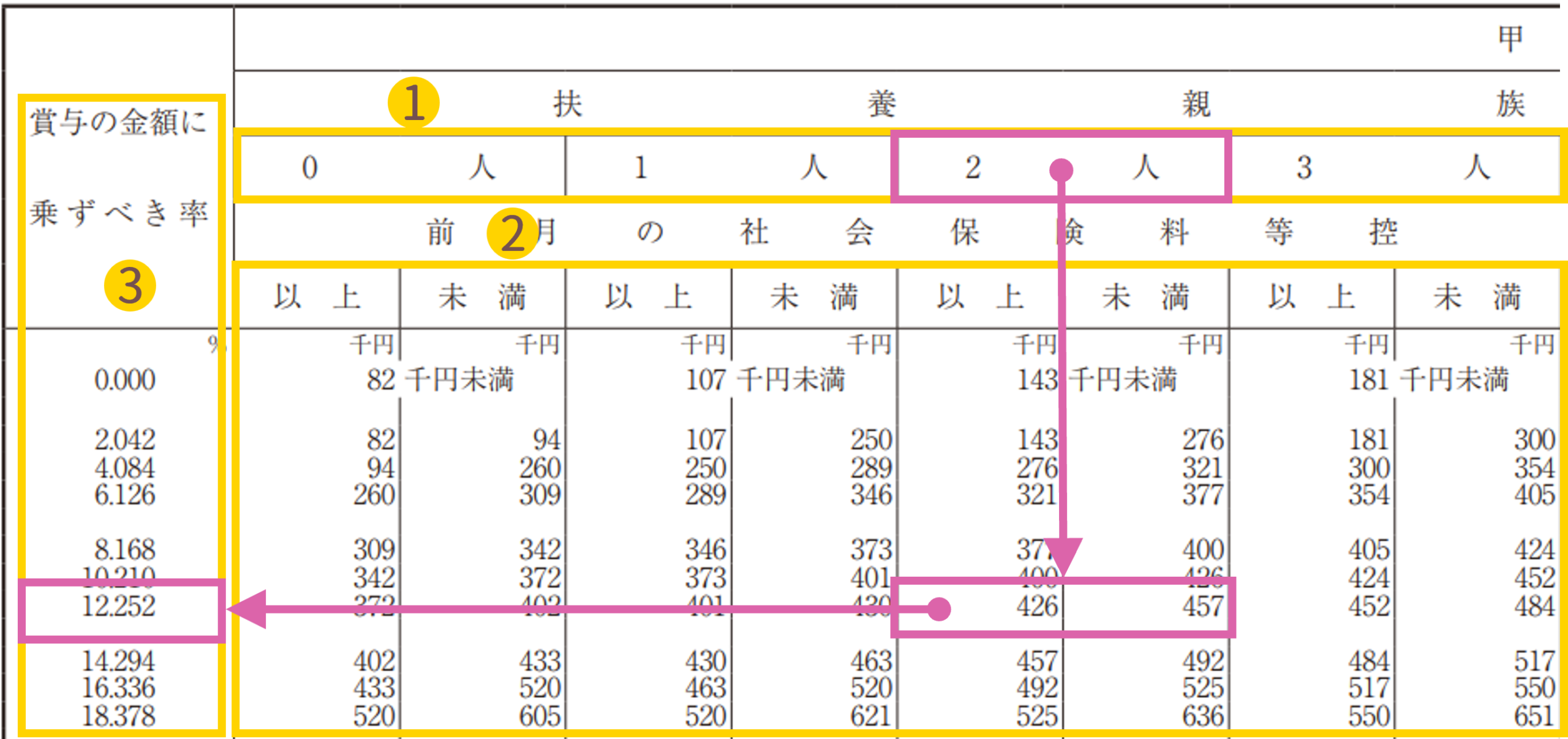Click the 636 cell value
Viewport: 1568px width, 739px height.
pyautogui.click(x=1203, y=716)
